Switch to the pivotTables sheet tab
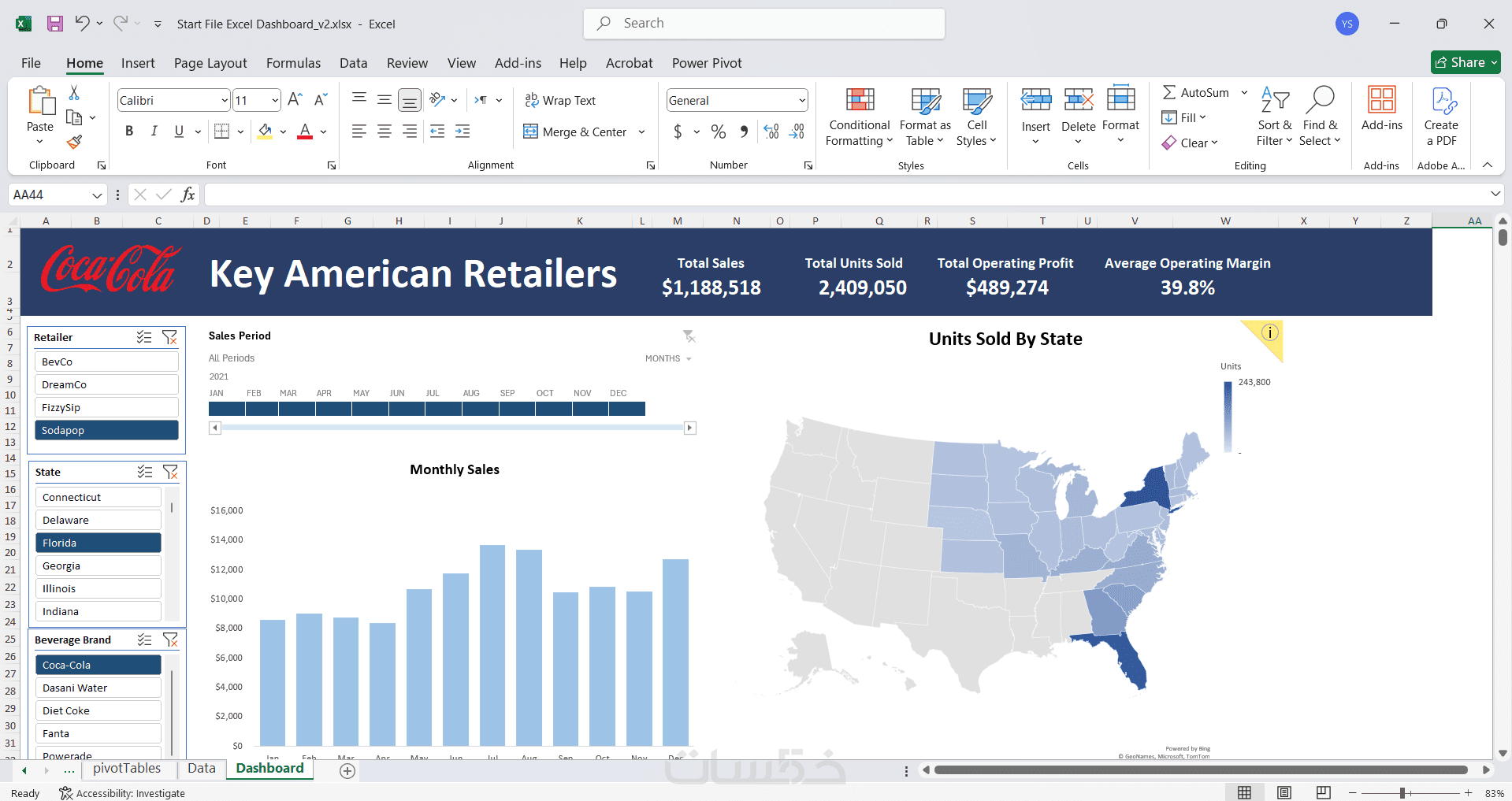 coord(127,769)
